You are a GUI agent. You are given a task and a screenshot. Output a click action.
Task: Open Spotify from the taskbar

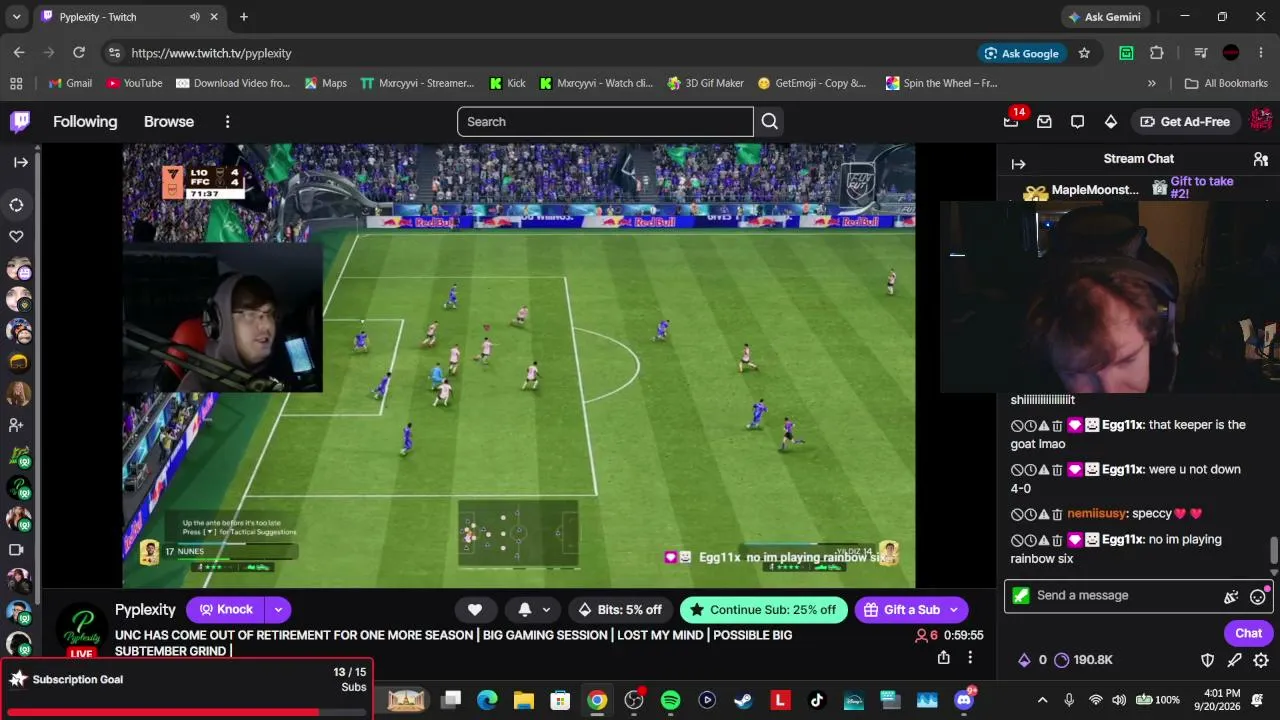click(671, 700)
